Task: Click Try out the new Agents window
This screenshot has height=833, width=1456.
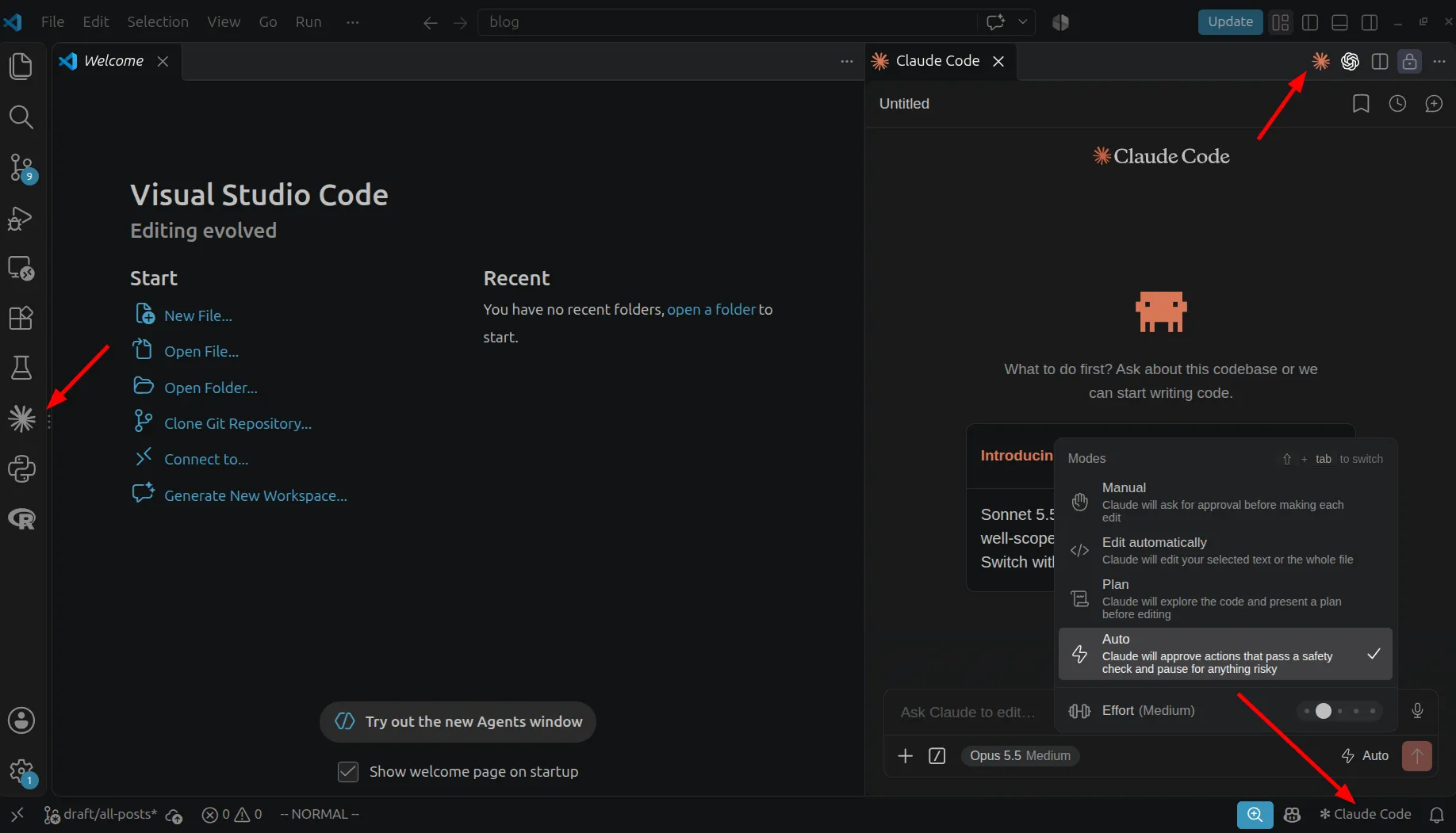Action: [x=458, y=721]
